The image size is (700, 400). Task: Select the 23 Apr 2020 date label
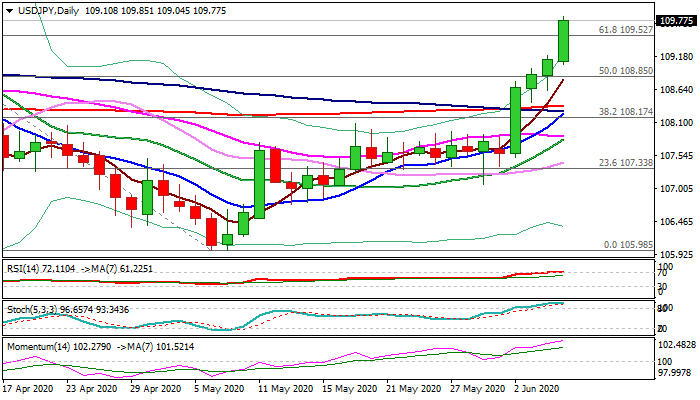92,389
